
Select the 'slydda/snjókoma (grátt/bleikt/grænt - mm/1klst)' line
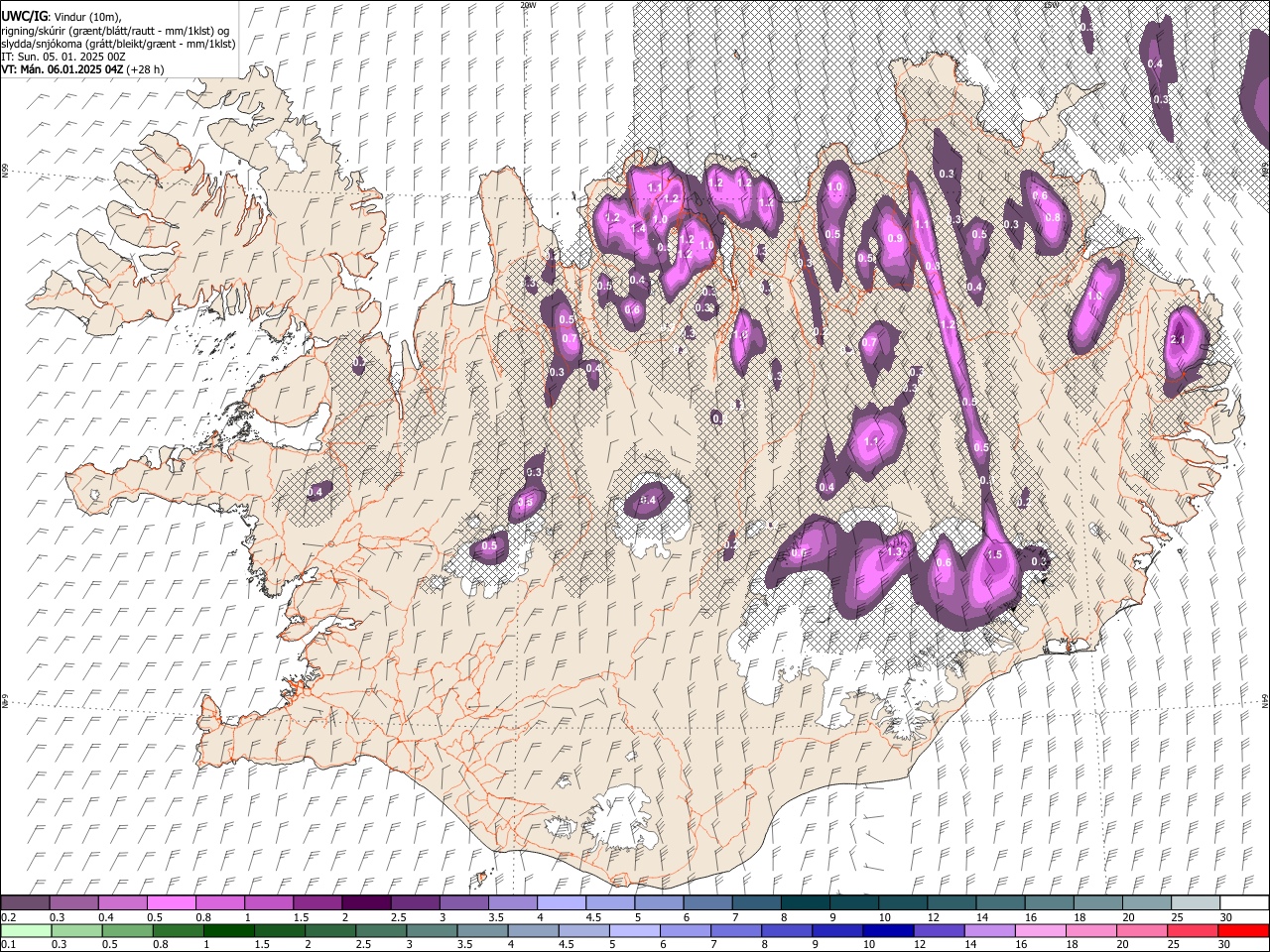pos(119,44)
